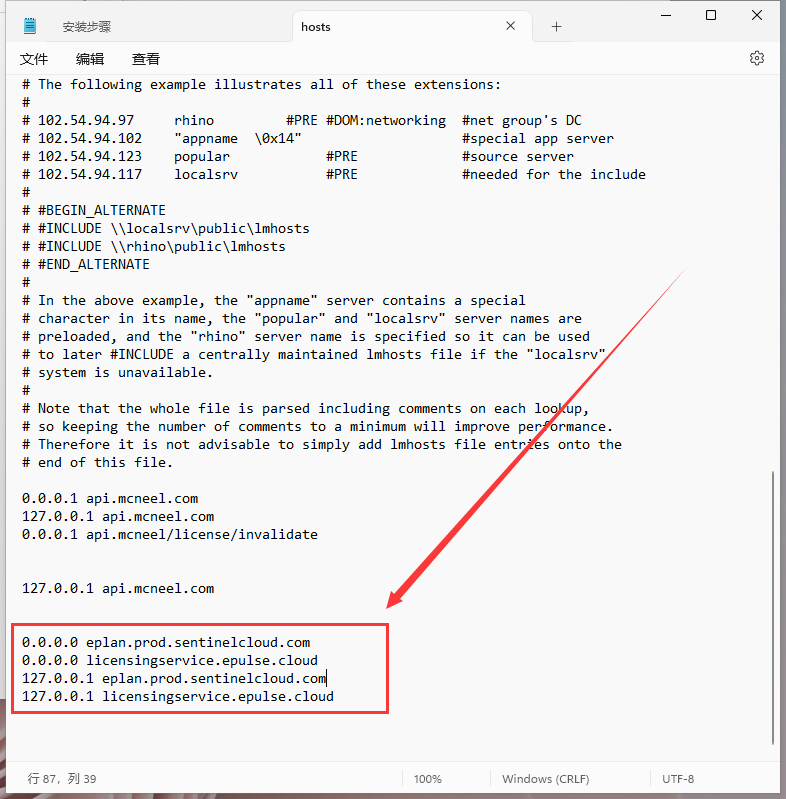Click the 100% zoom level in status bar

click(x=427, y=779)
